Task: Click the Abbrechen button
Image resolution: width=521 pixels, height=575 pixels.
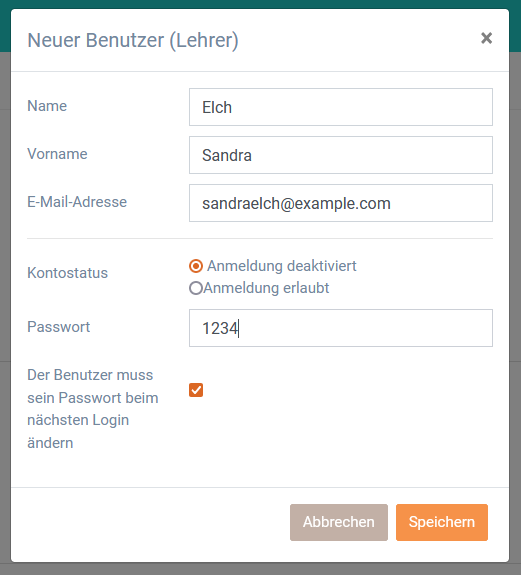Action: click(339, 522)
